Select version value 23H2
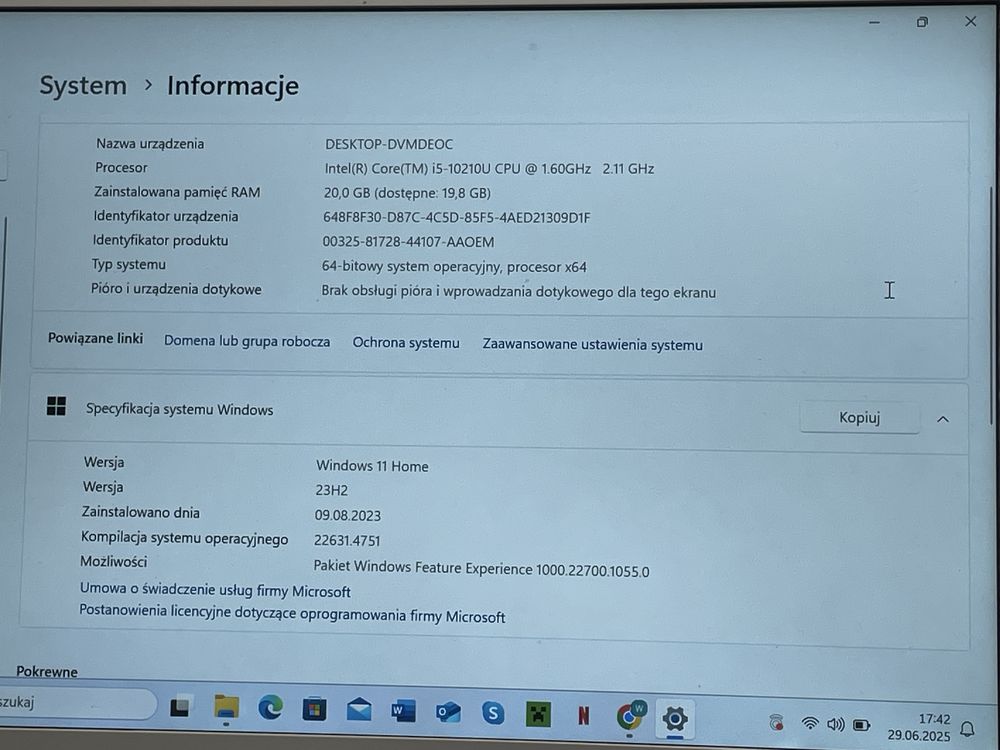1000x750 pixels. [x=331, y=490]
